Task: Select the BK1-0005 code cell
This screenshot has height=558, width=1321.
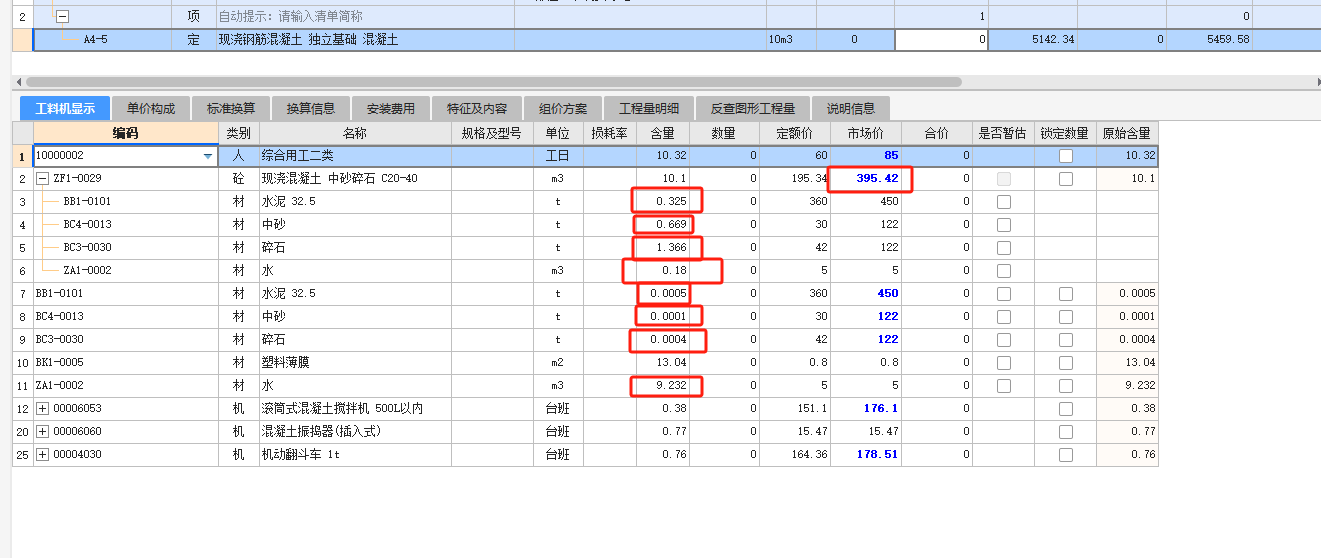Action: (126, 363)
